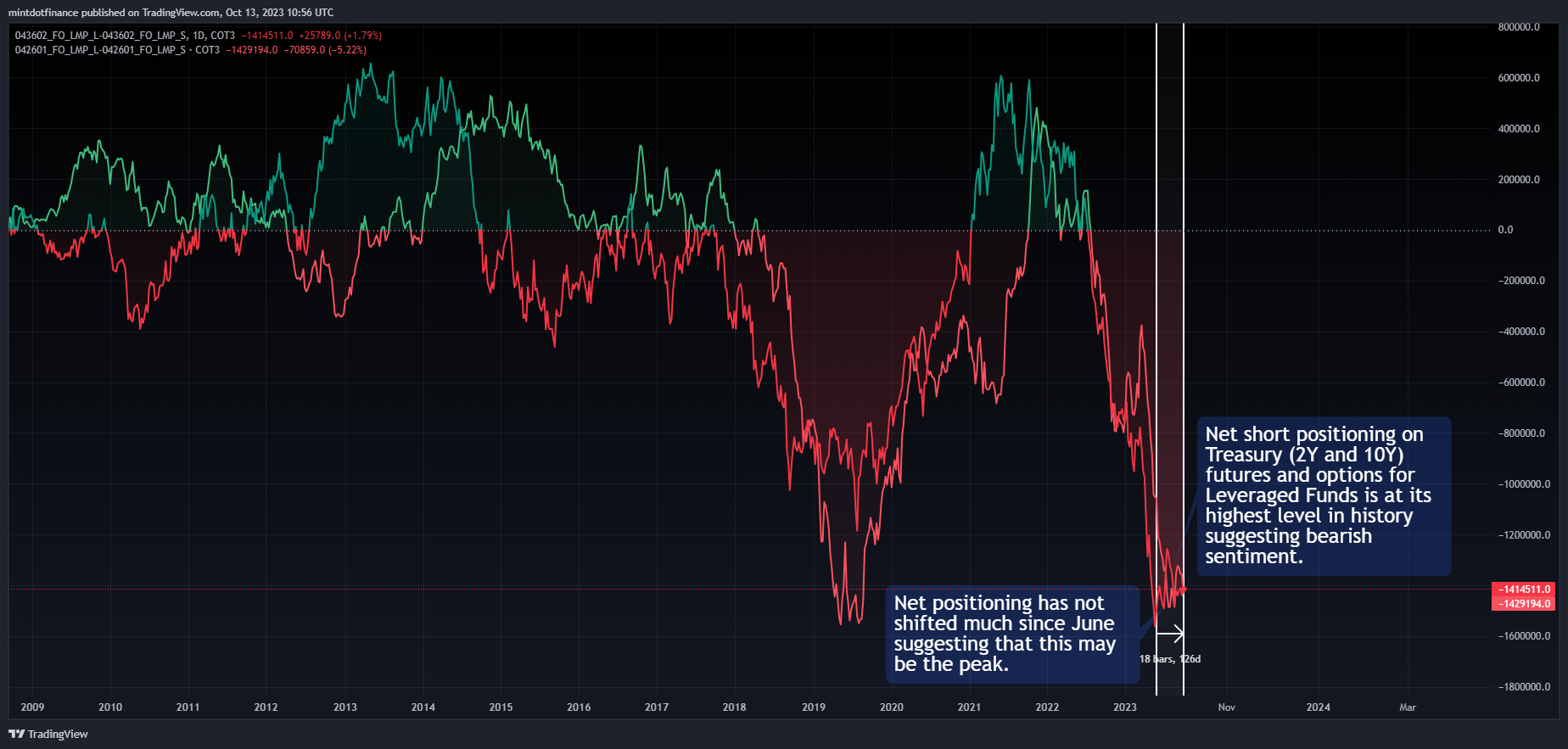Click the -1200000.0 axis value
This screenshot has height=749, width=1568.
(x=1523, y=535)
